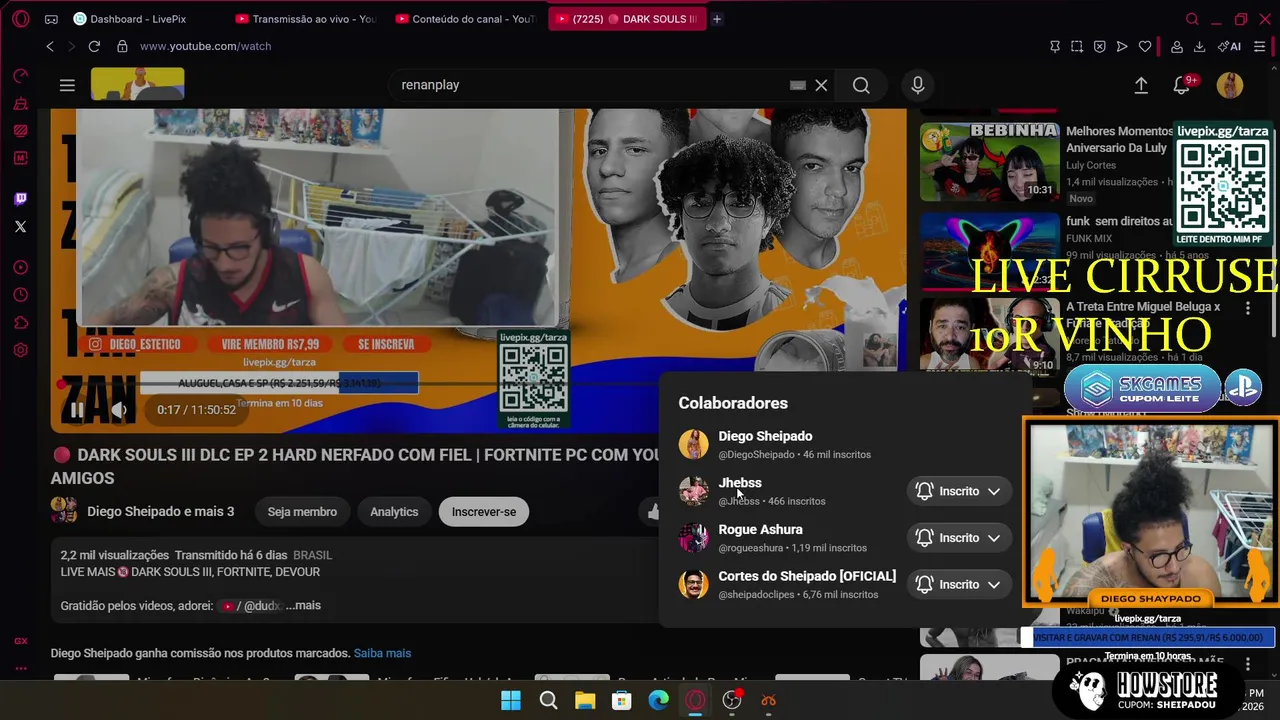Mute the video volume speaker
Viewport: 1280px width, 720px height.
119,409
